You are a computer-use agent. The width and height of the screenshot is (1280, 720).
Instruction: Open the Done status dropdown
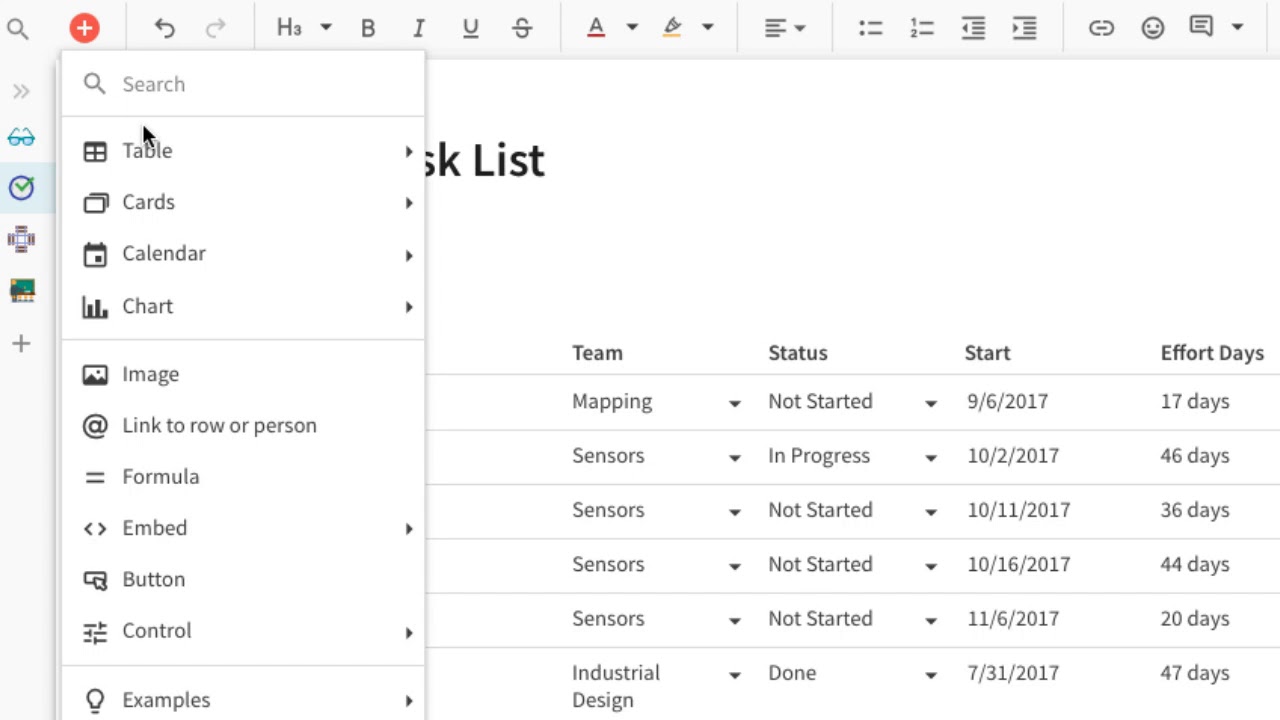[930, 675]
